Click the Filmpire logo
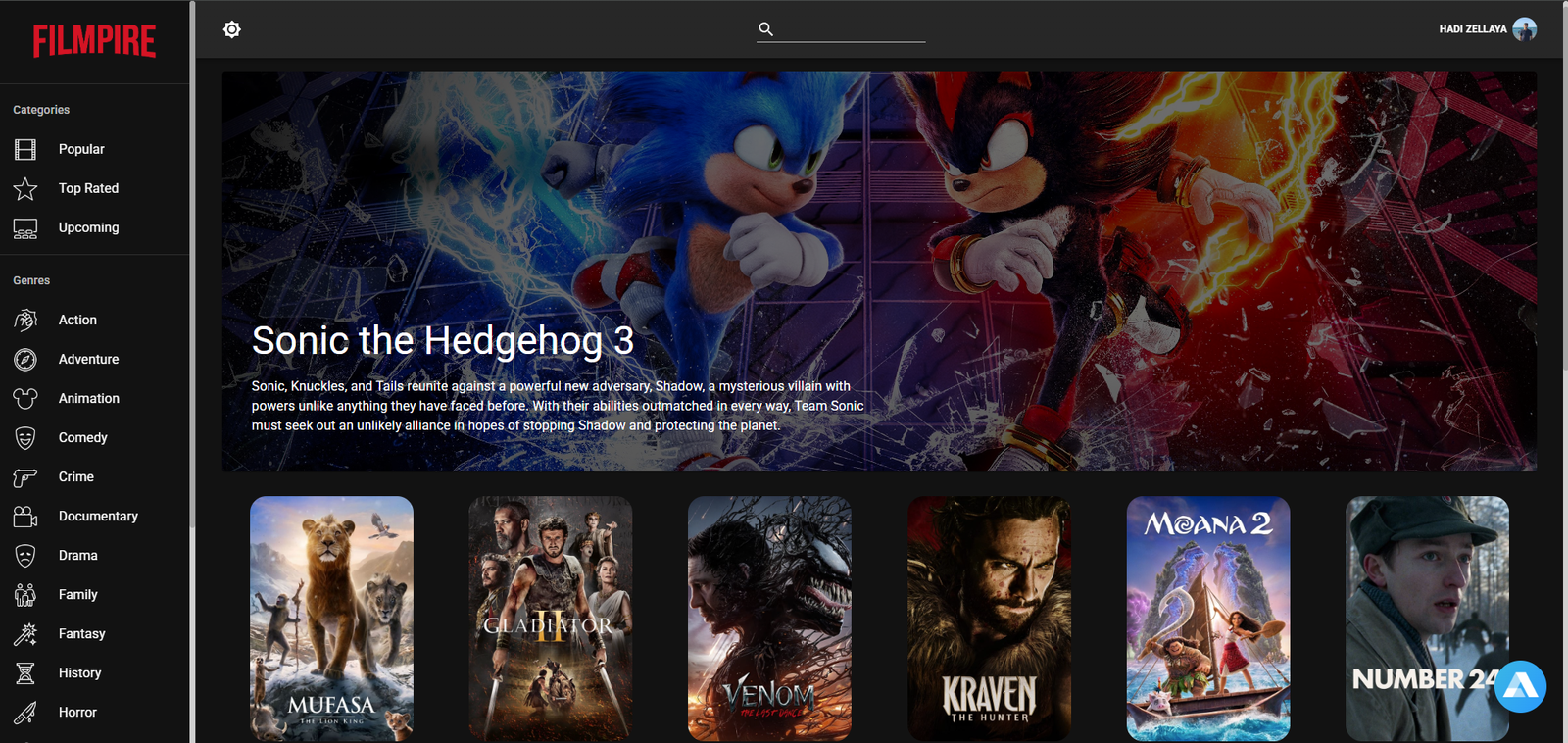Screen dimensions: 1568x743 click(x=94, y=41)
